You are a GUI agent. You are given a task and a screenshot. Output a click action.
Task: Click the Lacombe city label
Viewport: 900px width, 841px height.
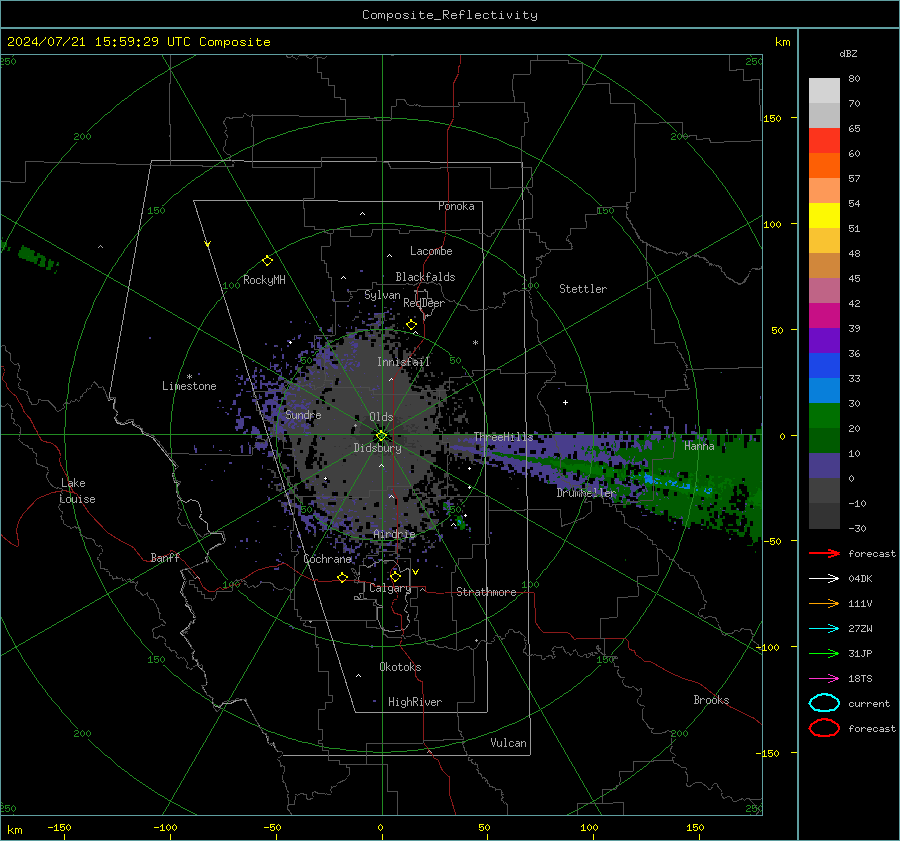(431, 251)
